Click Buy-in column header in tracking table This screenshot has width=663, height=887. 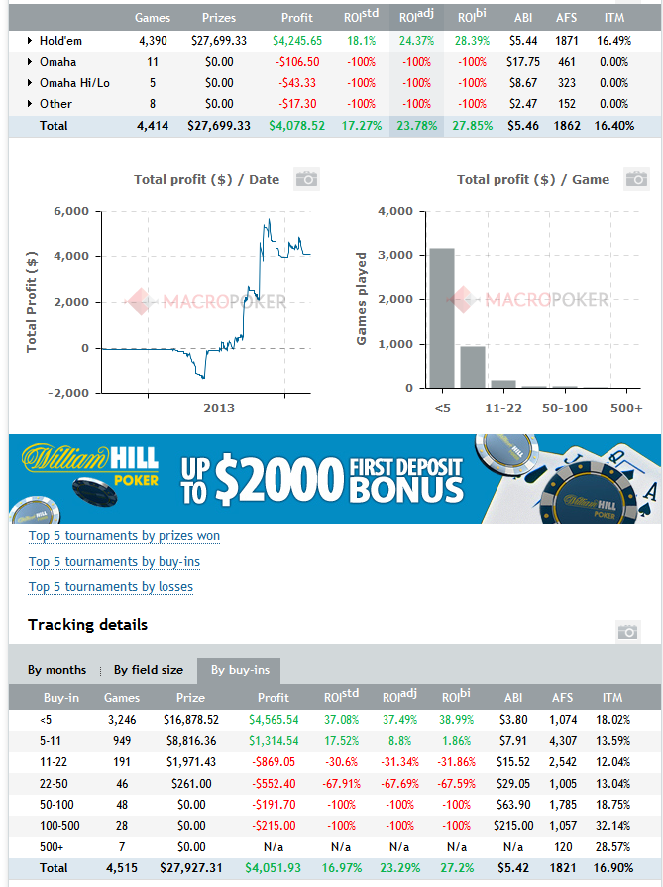click(61, 698)
